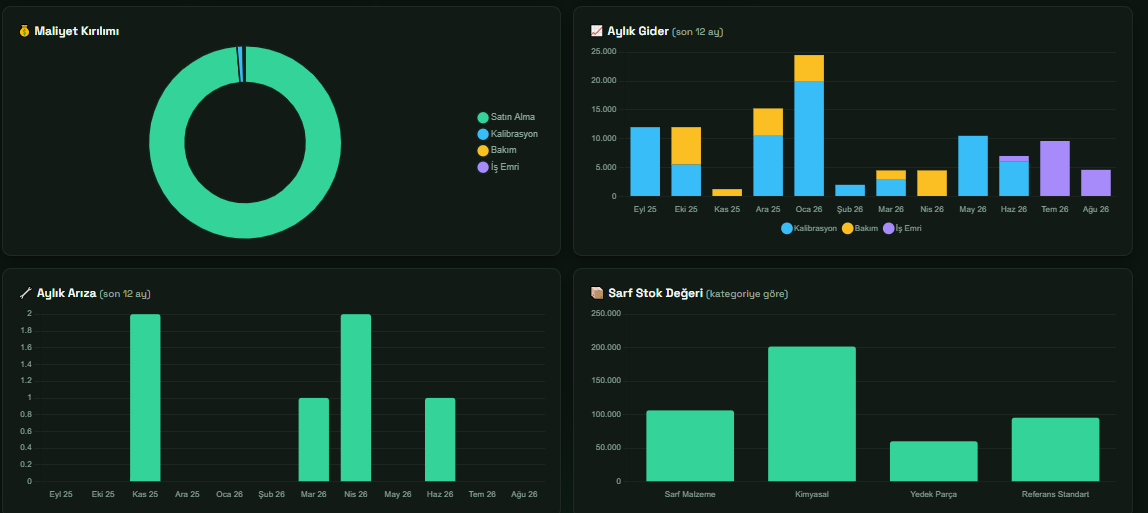Image resolution: width=1148 pixels, height=513 pixels.
Task: Click the '250.000' axis label in Sarf Stok
Action: click(605, 314)
